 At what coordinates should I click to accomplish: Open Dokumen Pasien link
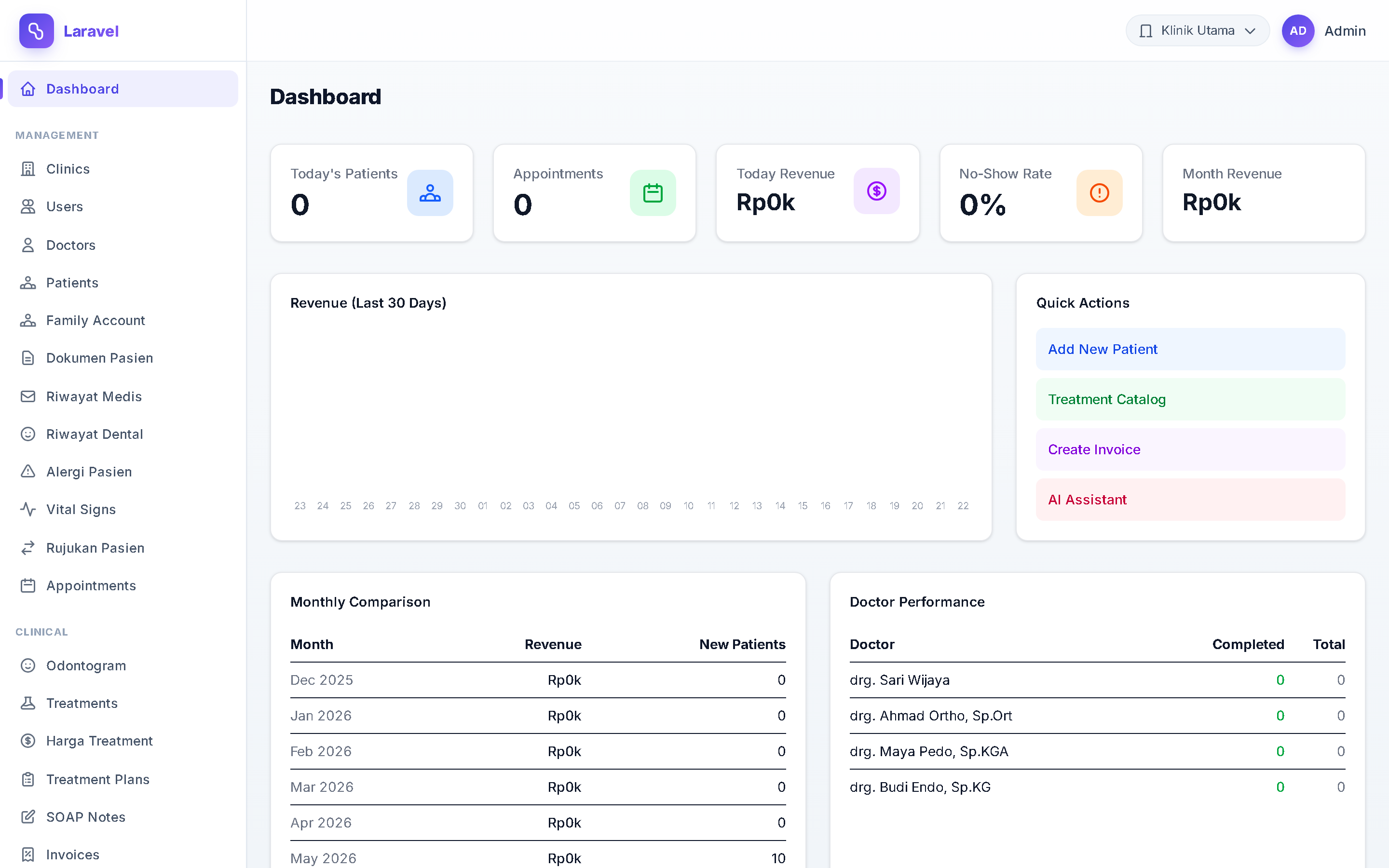click(123, 358)
